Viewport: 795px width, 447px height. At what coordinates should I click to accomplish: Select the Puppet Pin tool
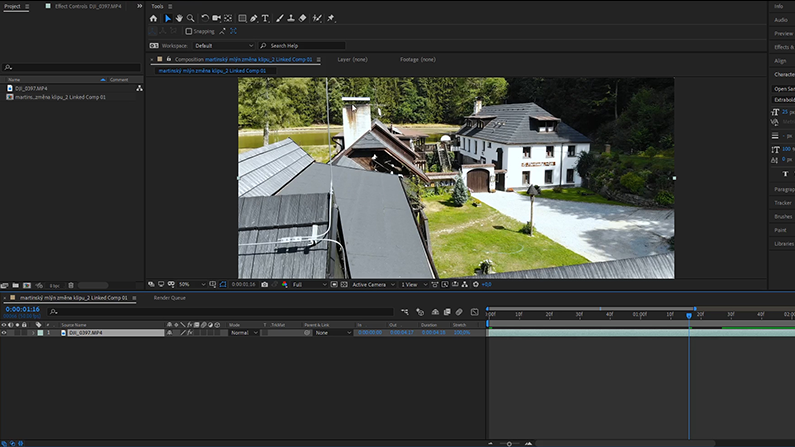click(x=331, y=18)
